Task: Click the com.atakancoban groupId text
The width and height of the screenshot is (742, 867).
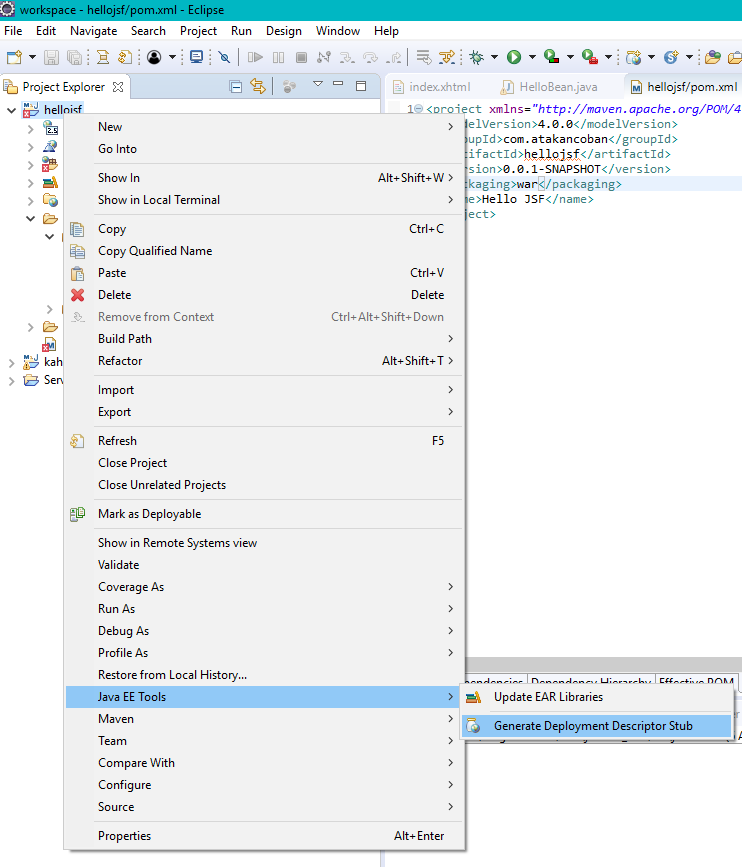Action: coord(555,139)
